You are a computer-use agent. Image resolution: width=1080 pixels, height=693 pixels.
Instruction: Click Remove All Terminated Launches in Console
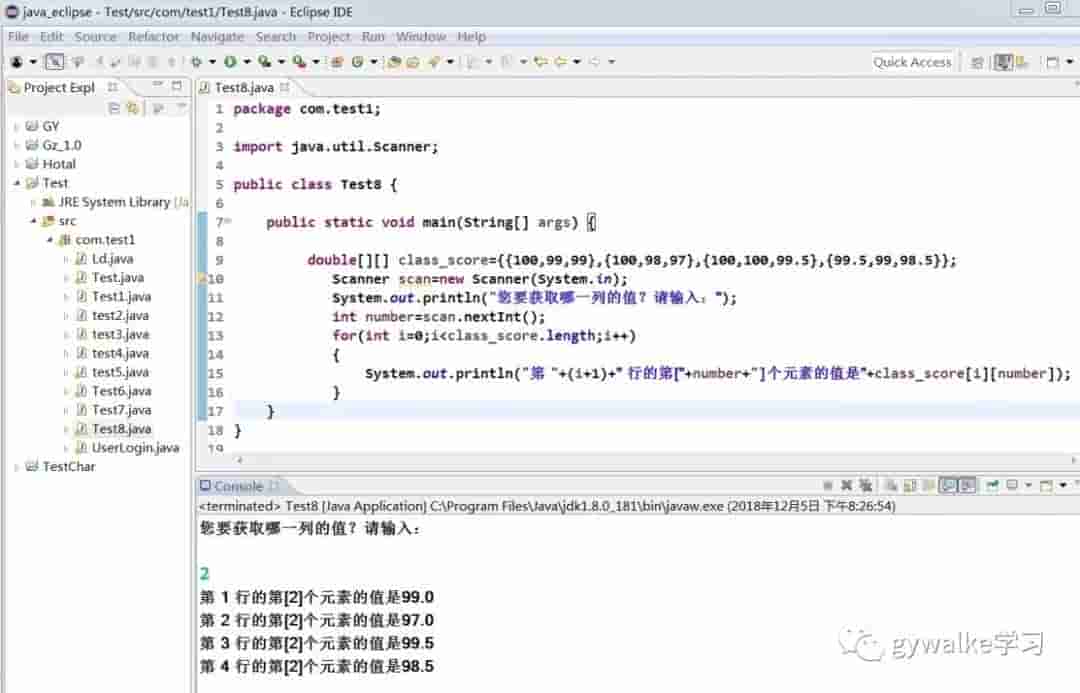pos(865,486)
